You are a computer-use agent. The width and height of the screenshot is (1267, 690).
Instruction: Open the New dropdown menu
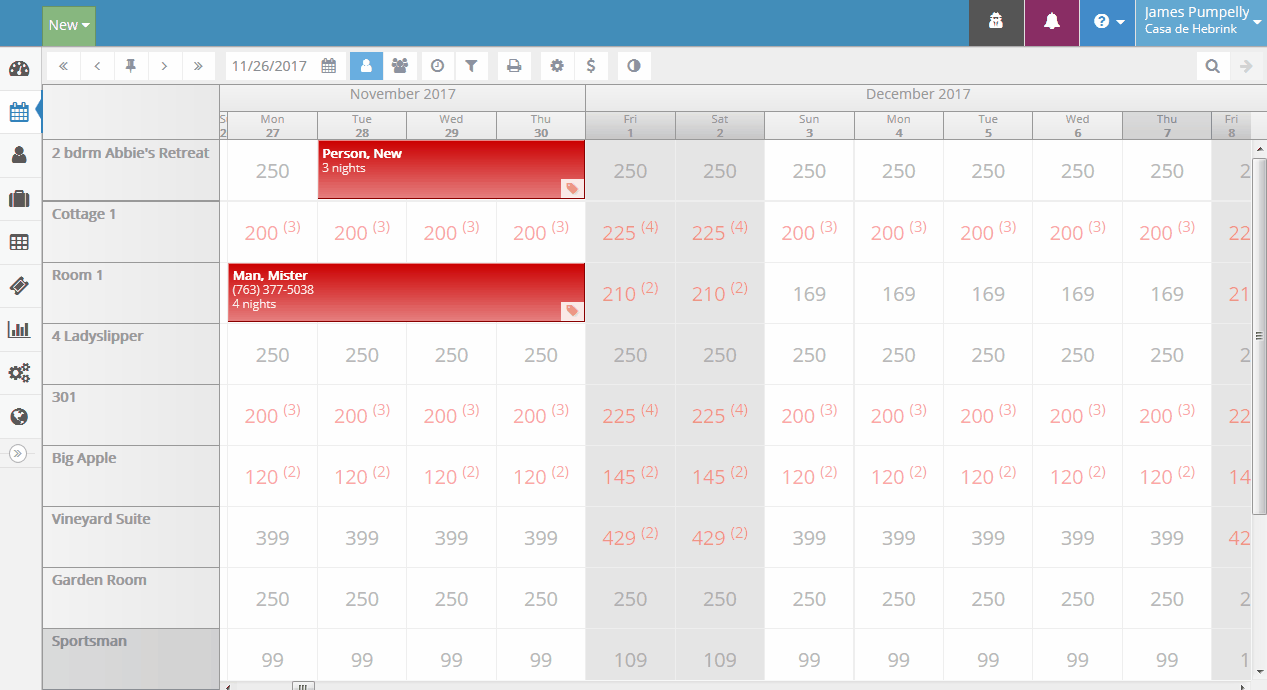[x=67, y=24]
